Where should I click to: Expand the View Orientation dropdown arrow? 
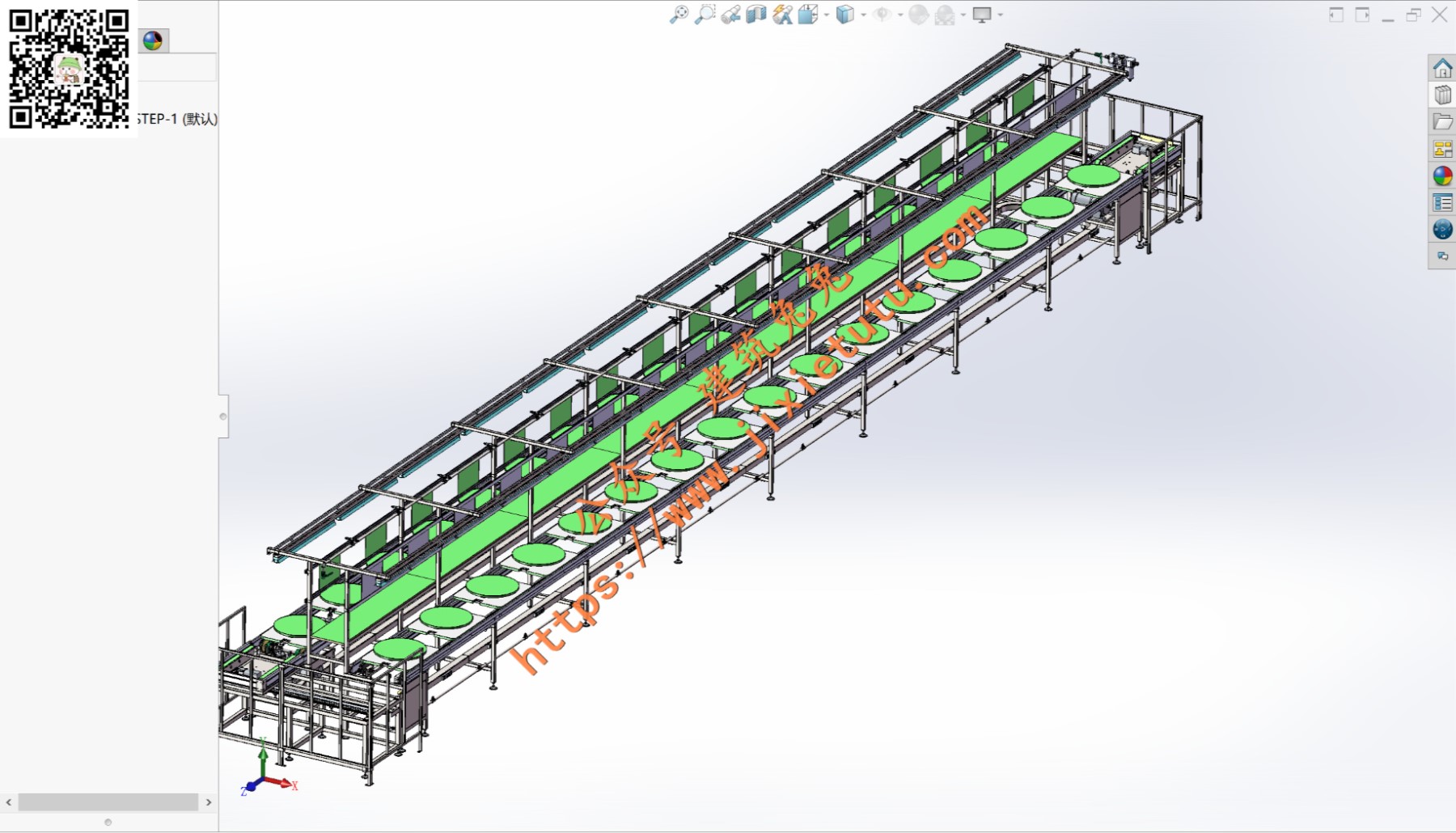click(827, 15)
